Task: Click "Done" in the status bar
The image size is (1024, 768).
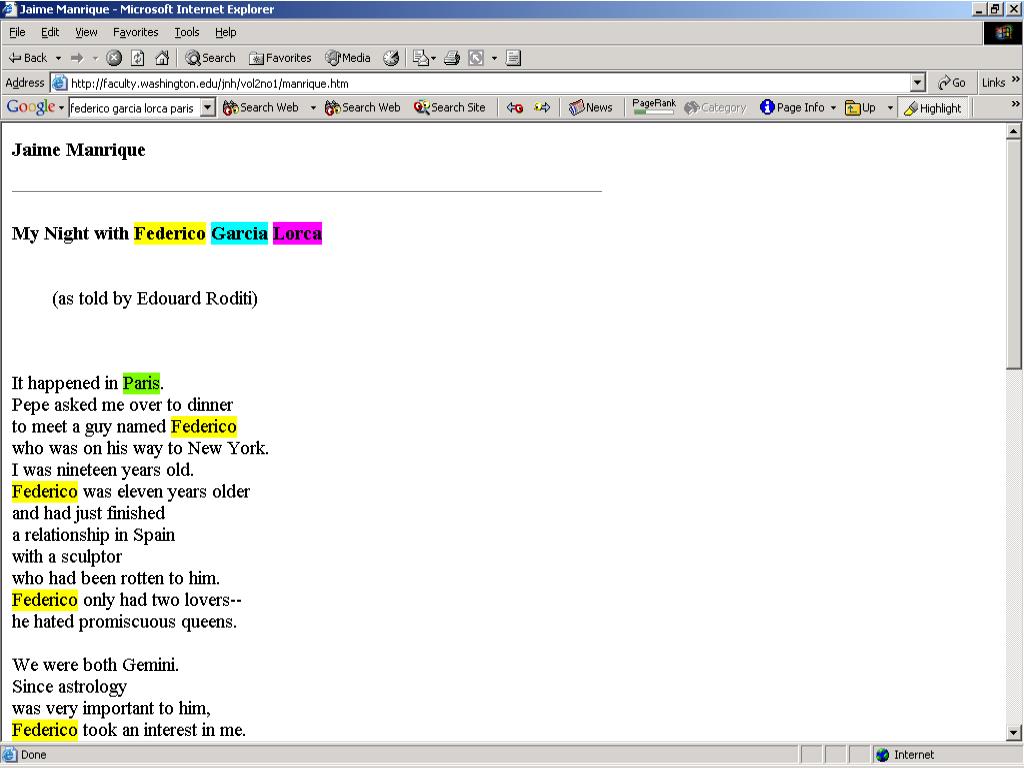Action: coord(33,755)
